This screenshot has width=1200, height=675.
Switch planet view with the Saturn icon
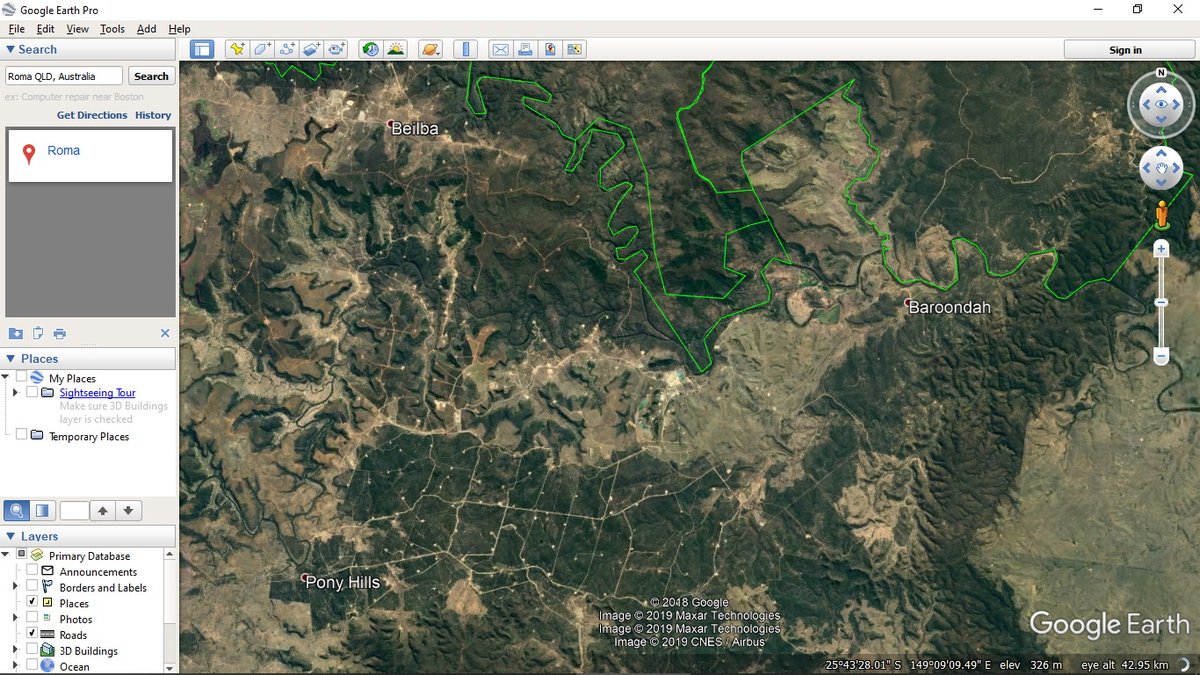[430, 49]
